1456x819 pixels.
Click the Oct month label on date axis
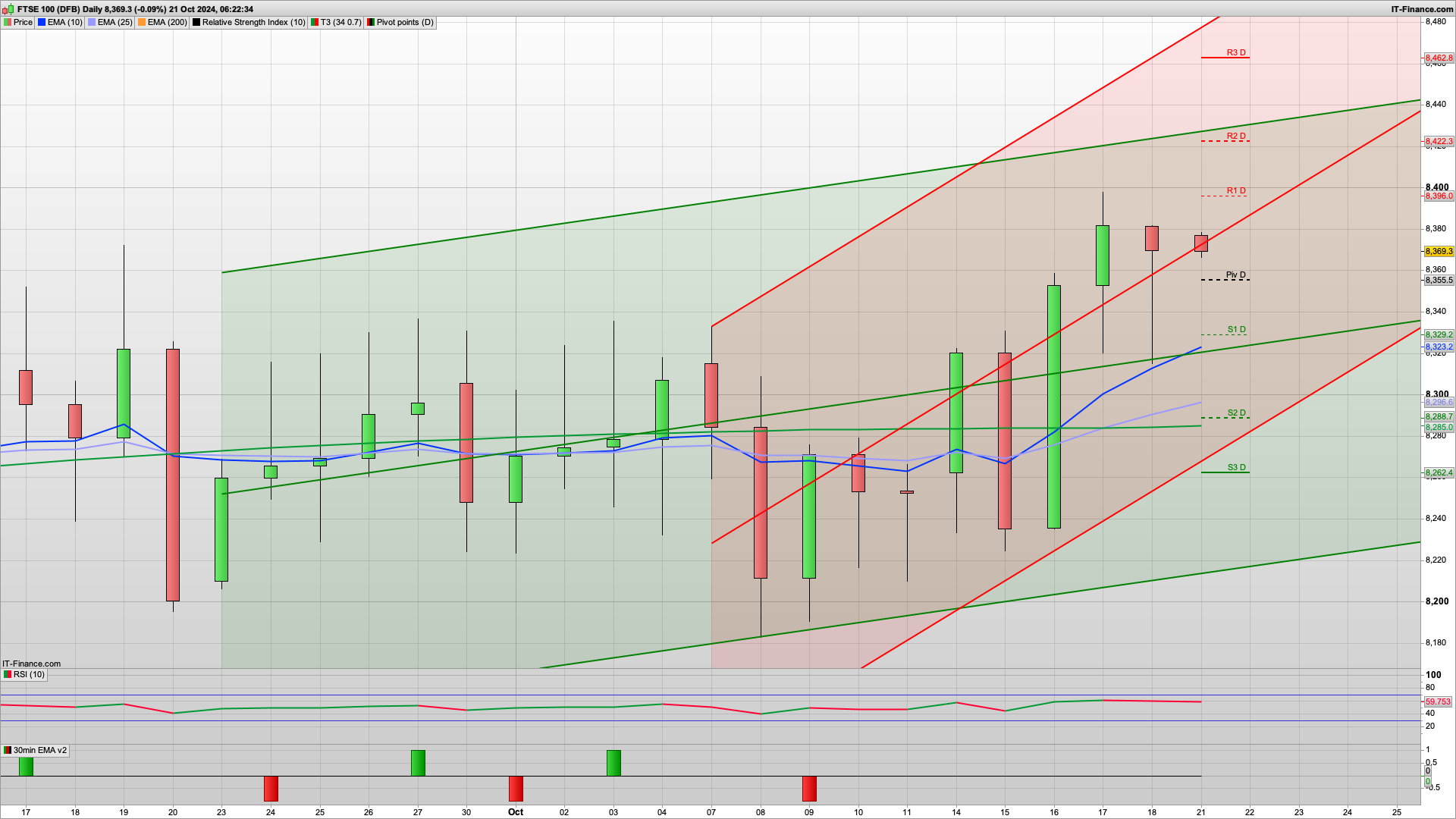[516, 812]
